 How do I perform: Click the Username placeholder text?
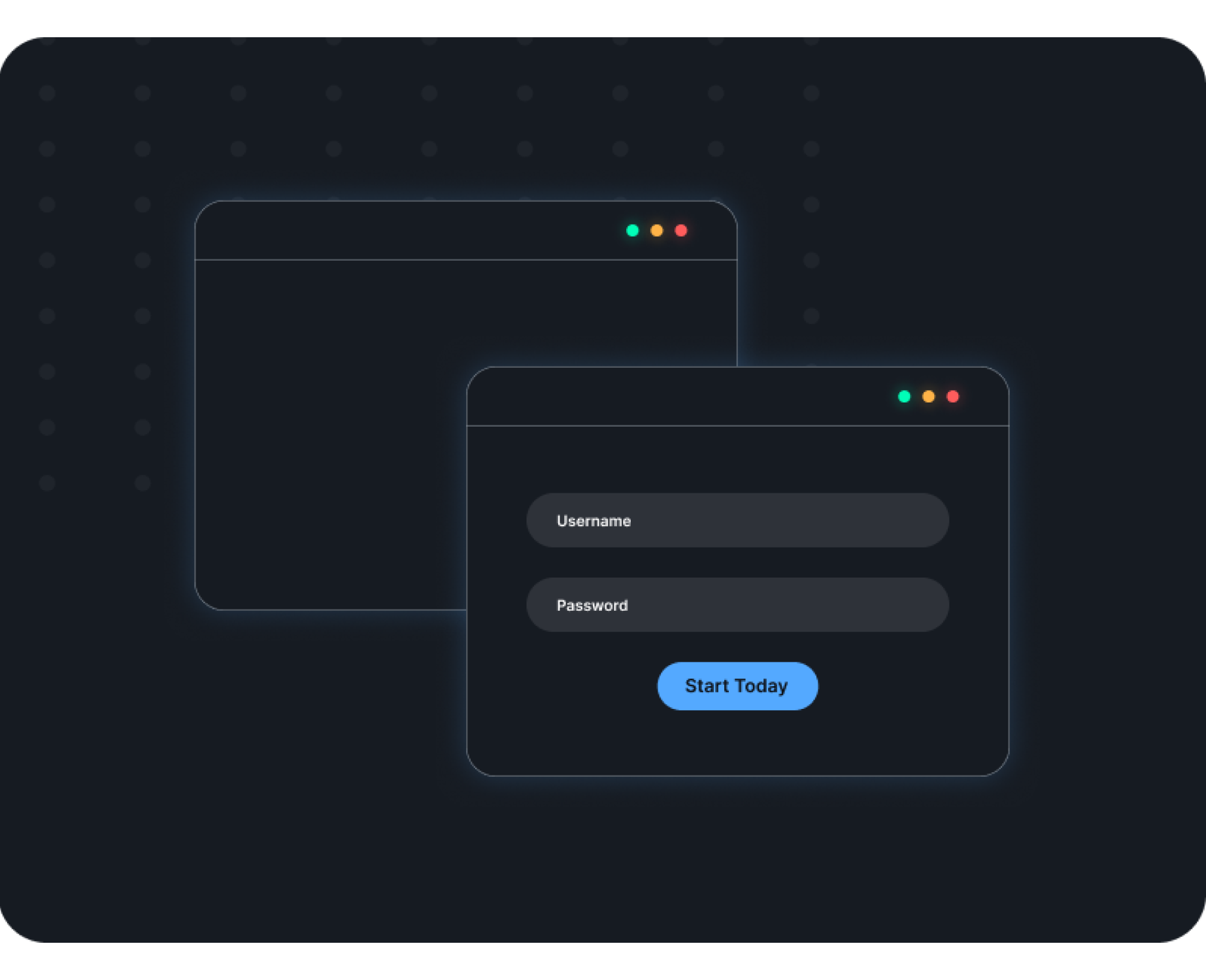point(594,521)
